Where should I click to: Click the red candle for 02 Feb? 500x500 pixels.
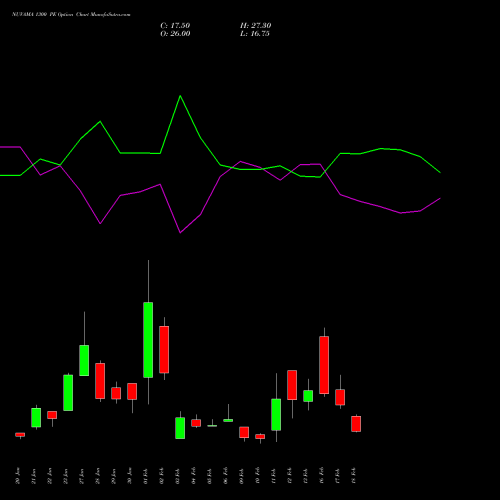[x=164, y=349]
